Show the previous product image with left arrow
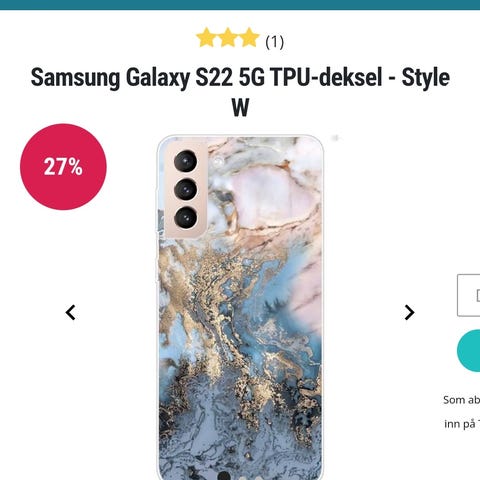 (71, 313)
